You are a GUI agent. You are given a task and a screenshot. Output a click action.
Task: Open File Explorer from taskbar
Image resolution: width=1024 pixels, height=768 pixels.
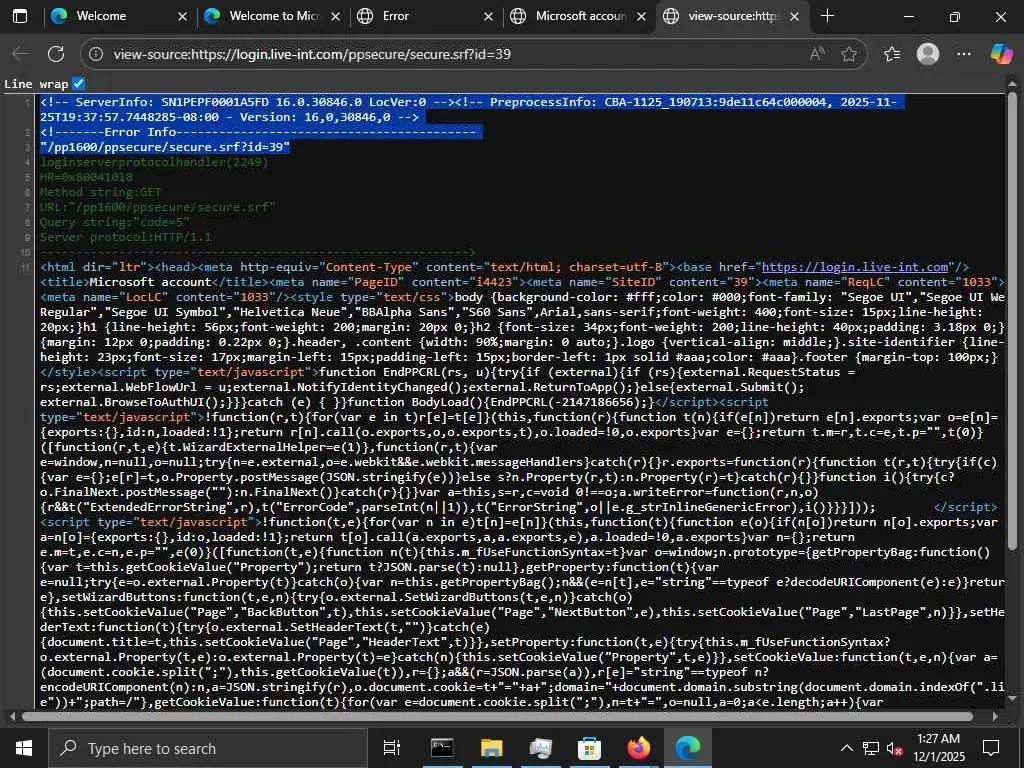(x=491, y=748)
